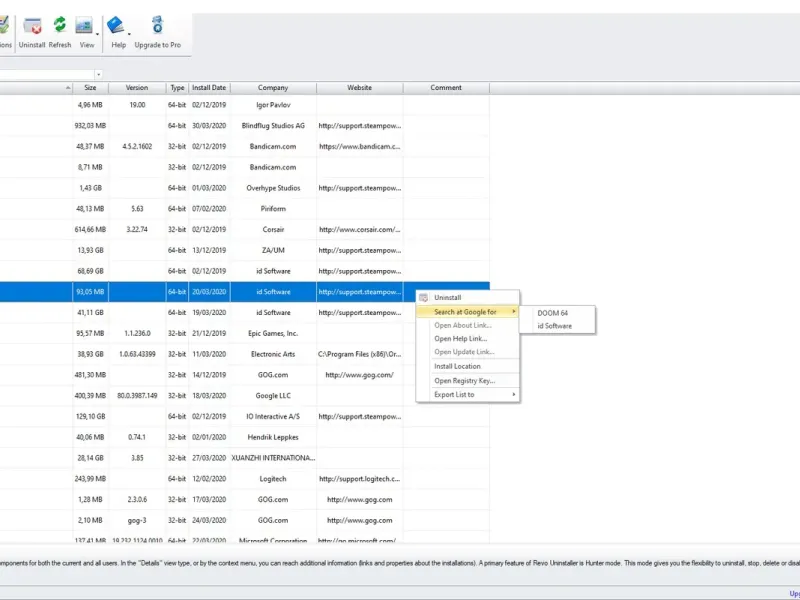800x600 pixels.
Task: Click Open About Link menu entry
Action: pos(468,326)
